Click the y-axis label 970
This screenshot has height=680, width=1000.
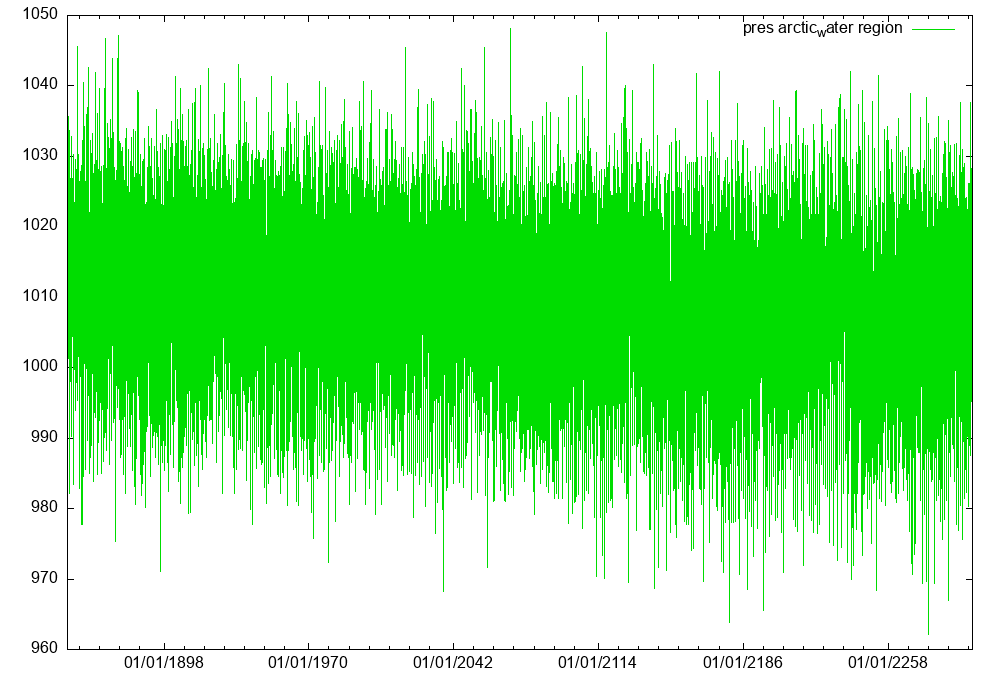tap(44, 578)
